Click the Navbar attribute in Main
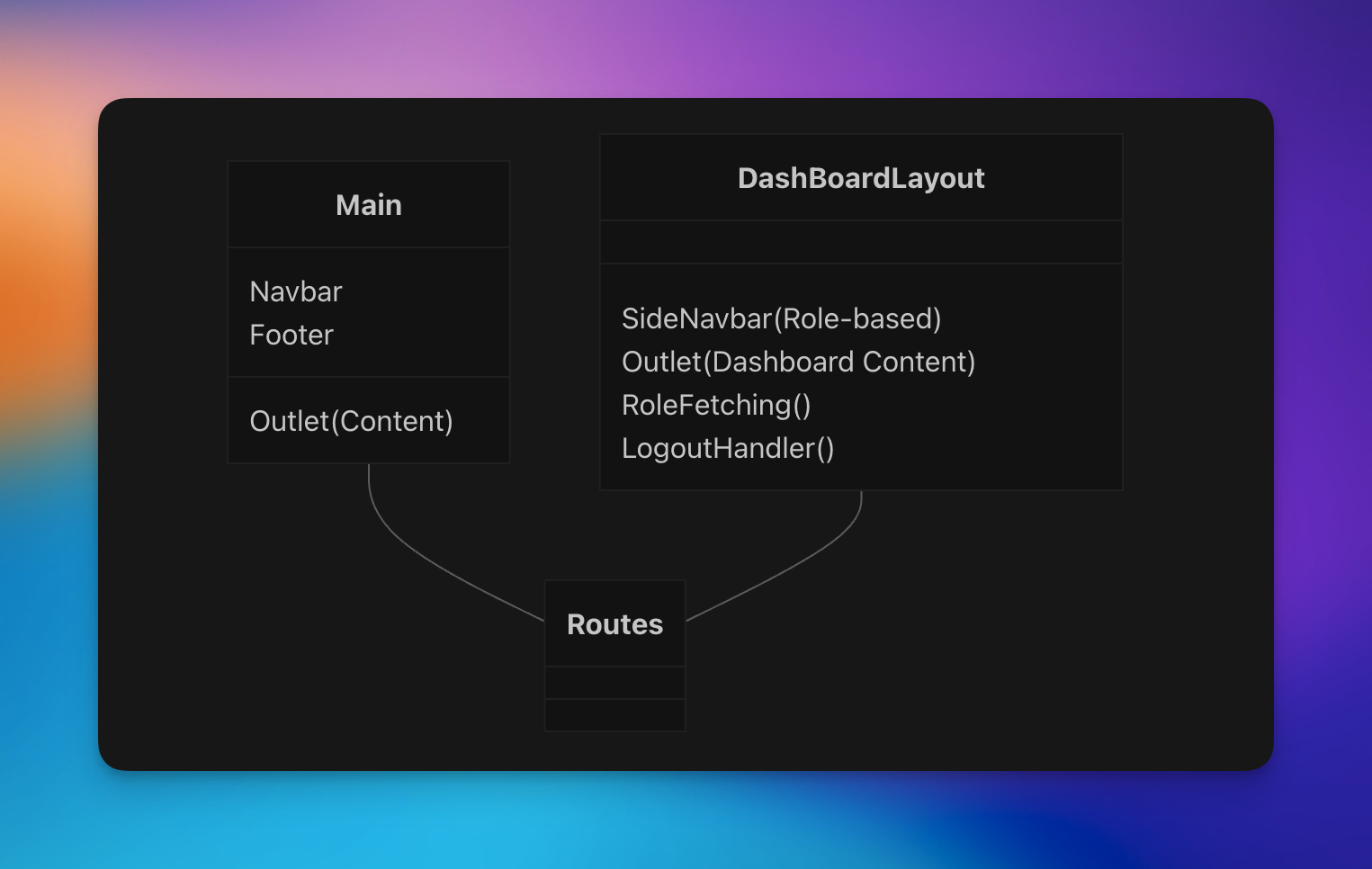This screenshot has height=869, width=1372. [x=296, y=291]
